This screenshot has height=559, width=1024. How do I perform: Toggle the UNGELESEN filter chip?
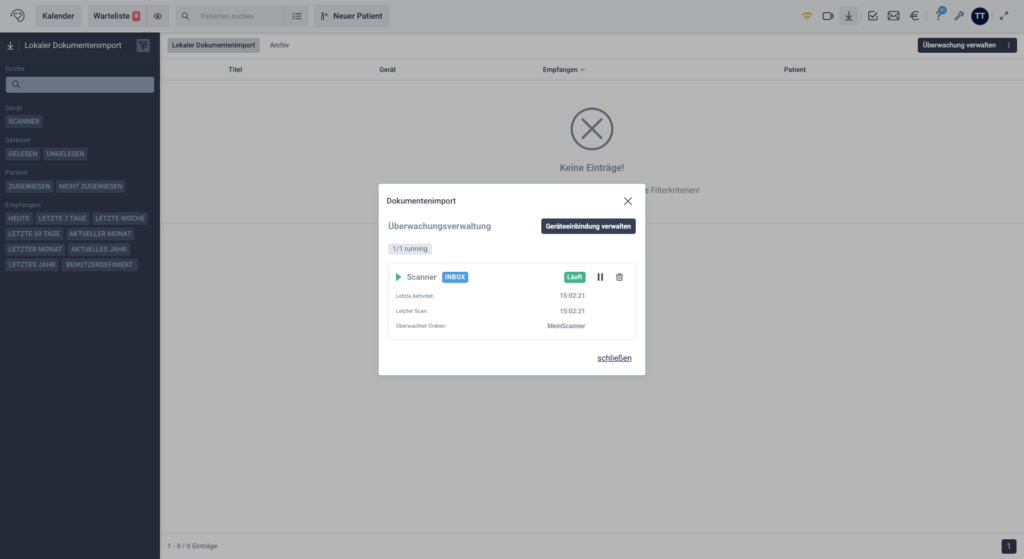tap(66, 154)
